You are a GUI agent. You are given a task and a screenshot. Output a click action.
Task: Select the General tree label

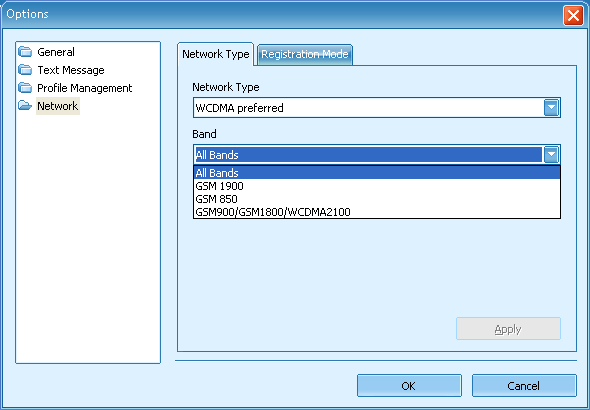56,52
